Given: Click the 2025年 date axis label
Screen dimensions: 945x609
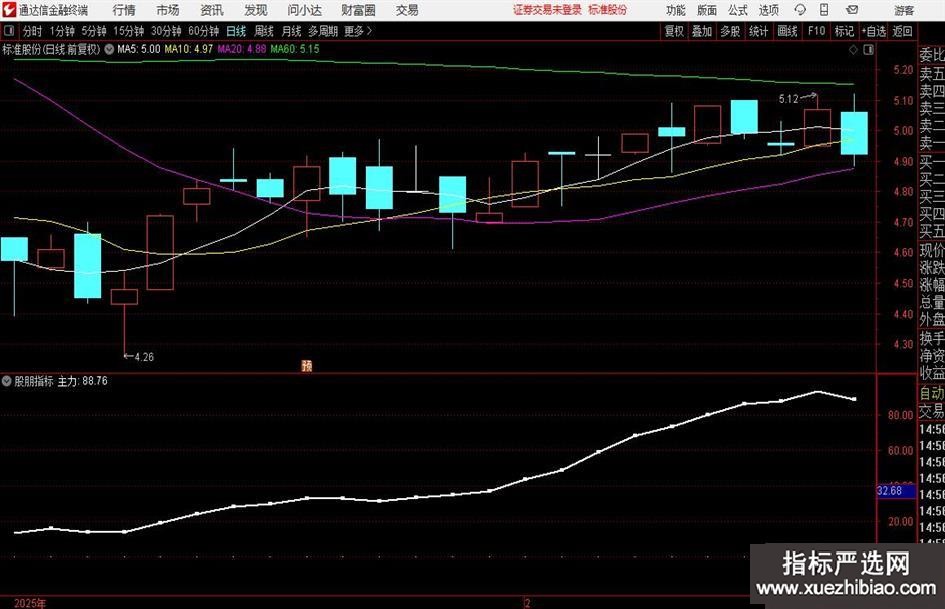Looking at the screenshot, I should click(30, 603).
